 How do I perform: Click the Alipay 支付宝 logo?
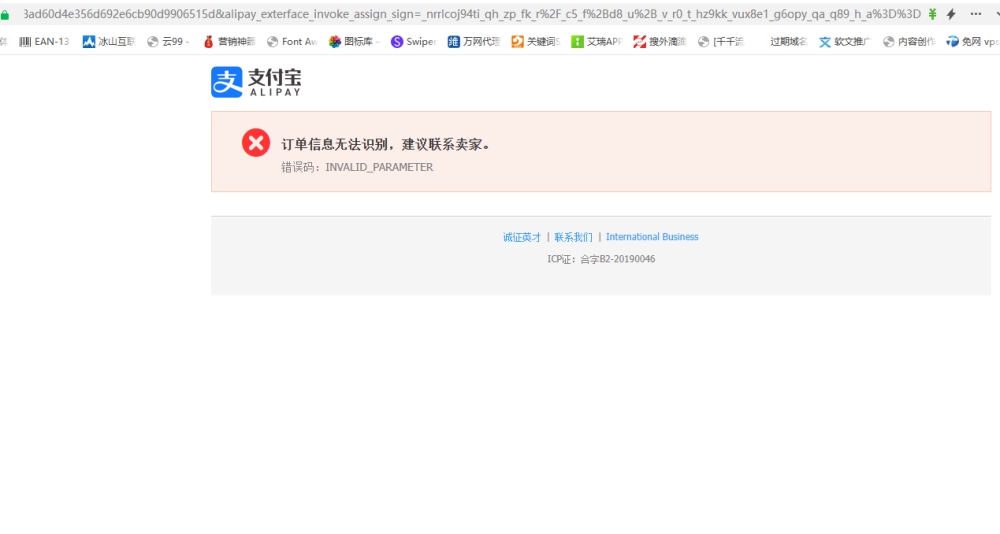pyautogui.click(x=256, y=82)
